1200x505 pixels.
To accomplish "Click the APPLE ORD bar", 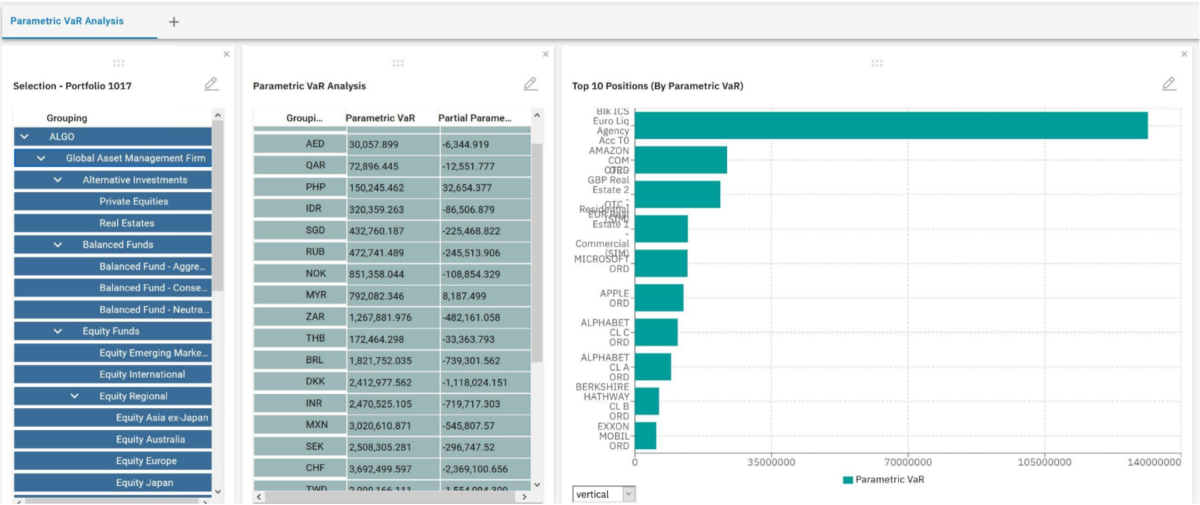I will [x=659, y=298].
